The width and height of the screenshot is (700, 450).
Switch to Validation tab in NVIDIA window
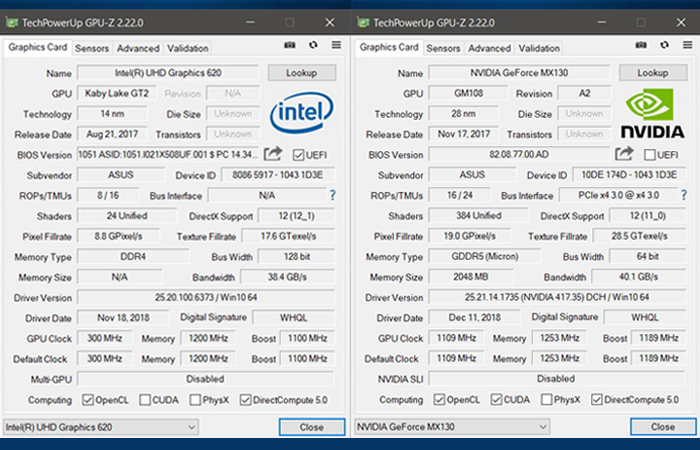click(539, 48)
